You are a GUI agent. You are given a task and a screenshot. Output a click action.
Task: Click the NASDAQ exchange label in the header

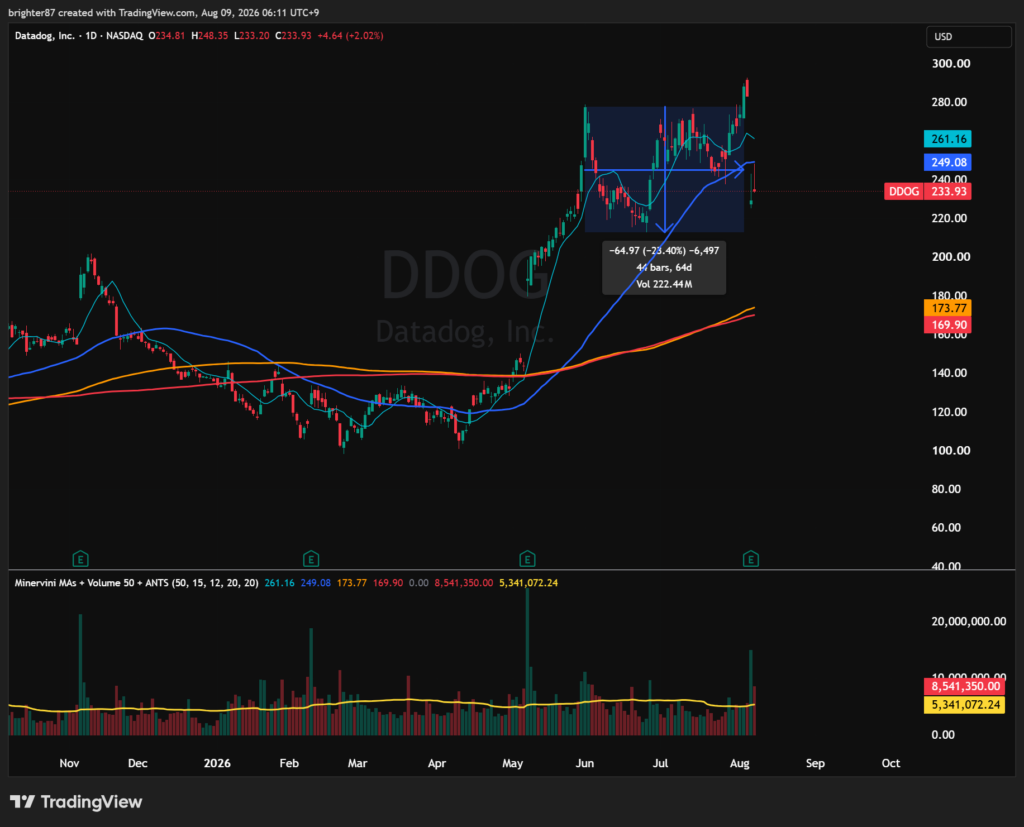point(124,36)
